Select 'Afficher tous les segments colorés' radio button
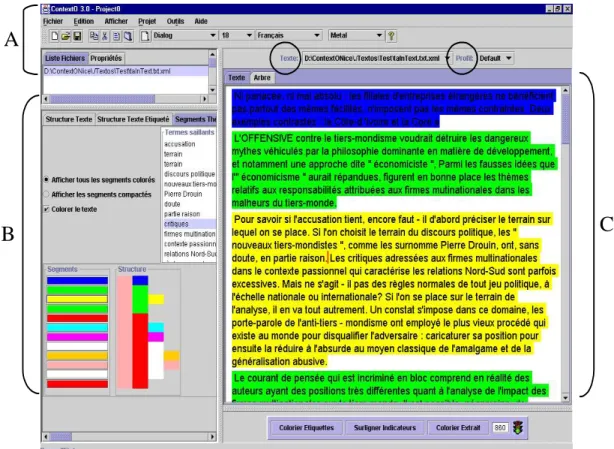Image resolution: width=614 pixels, height=449 pixels. (47, 180)
